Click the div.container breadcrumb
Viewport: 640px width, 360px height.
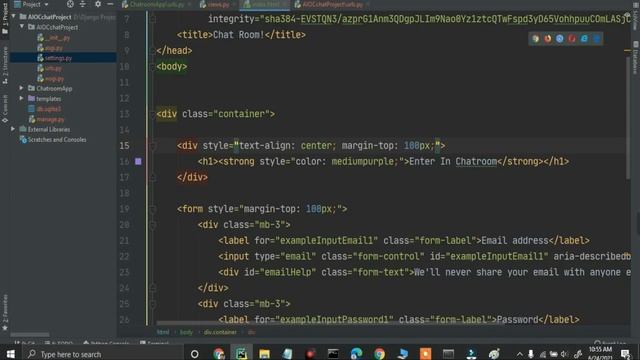pyautogui.click(x=220, y=332)
